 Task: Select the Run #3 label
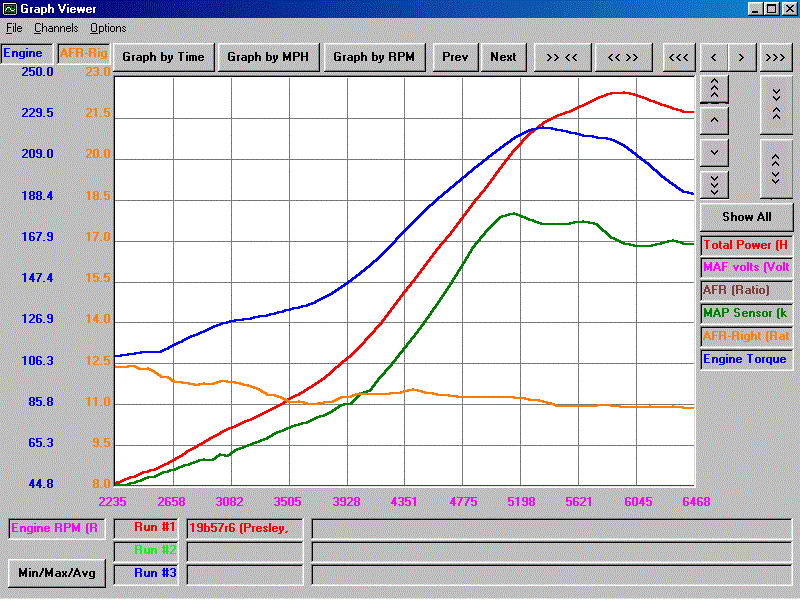[146, 574]
